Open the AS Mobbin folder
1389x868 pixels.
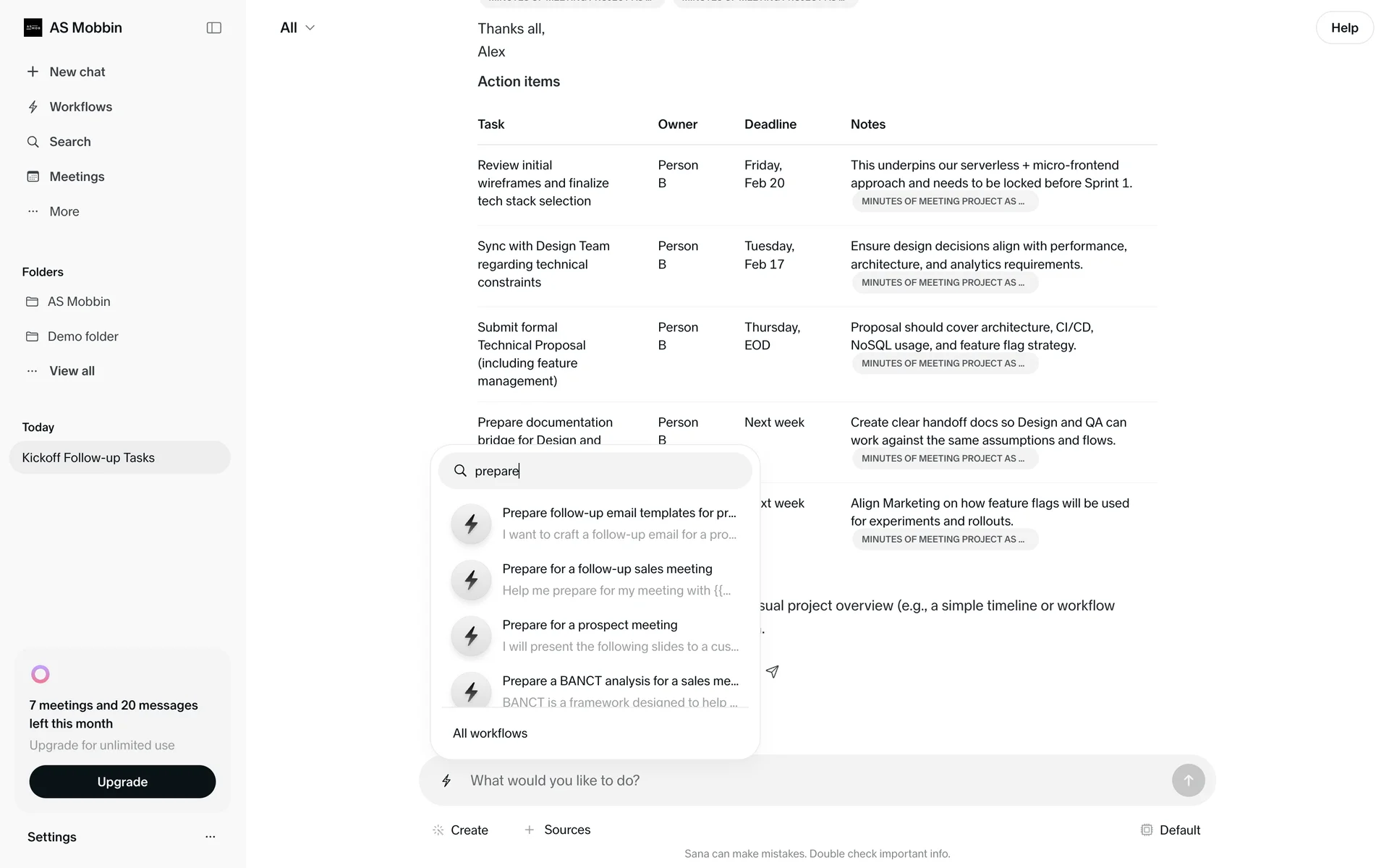[78, 302]
